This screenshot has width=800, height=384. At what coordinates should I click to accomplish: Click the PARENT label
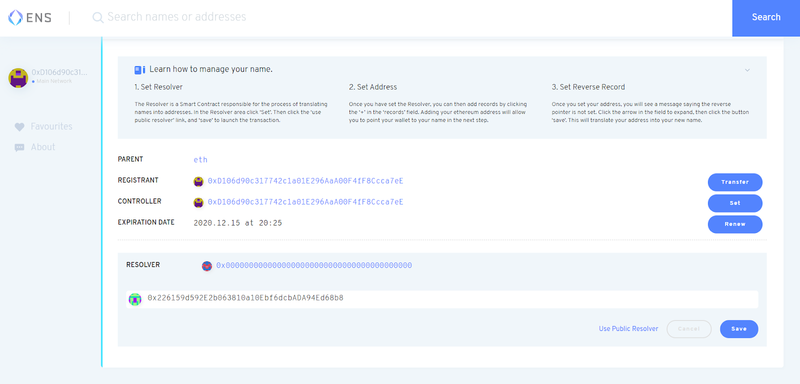click(131, 159)
